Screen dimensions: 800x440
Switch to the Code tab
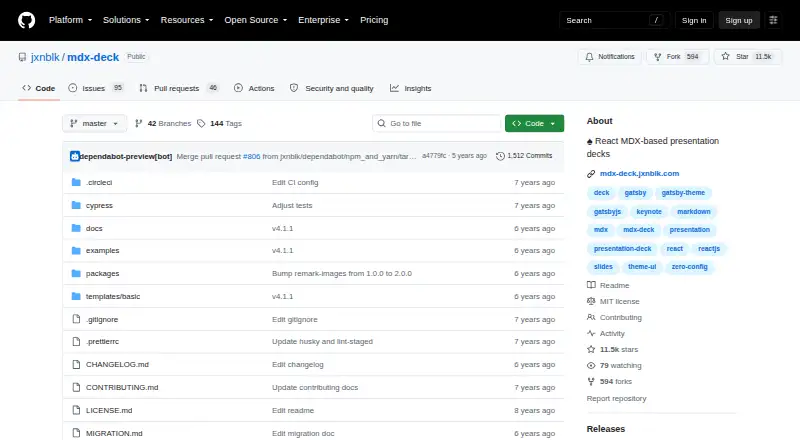39,88
